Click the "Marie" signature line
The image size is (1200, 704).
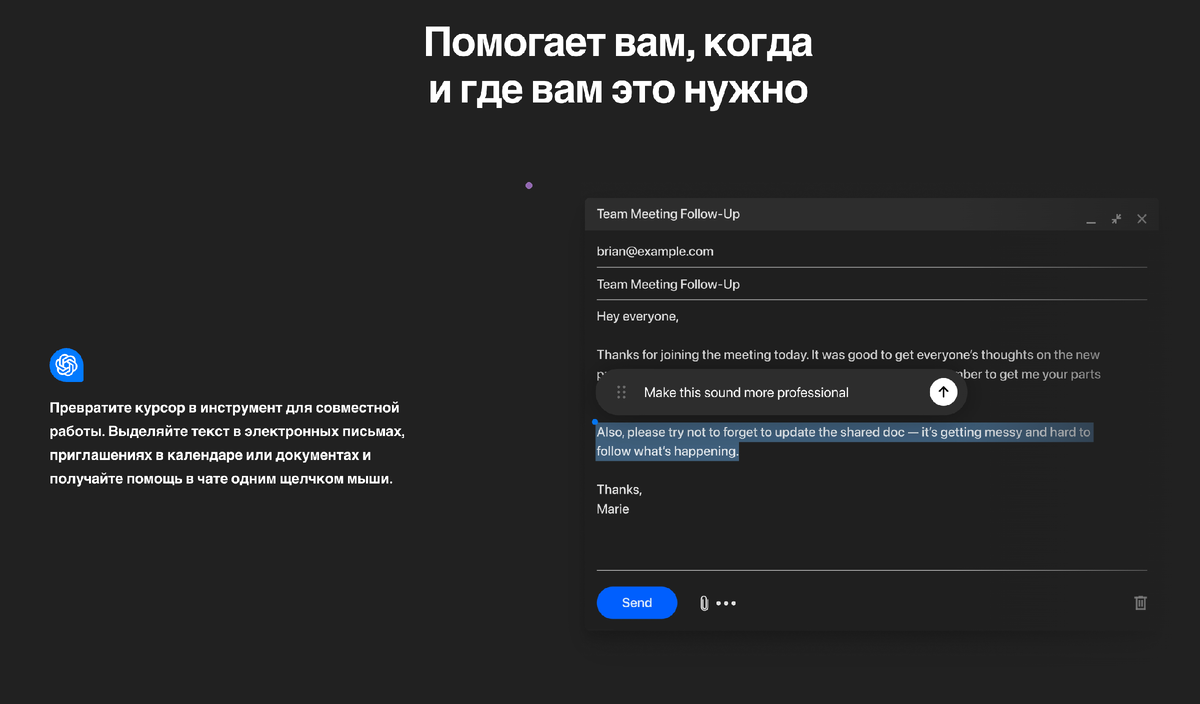tap(613, 509)
